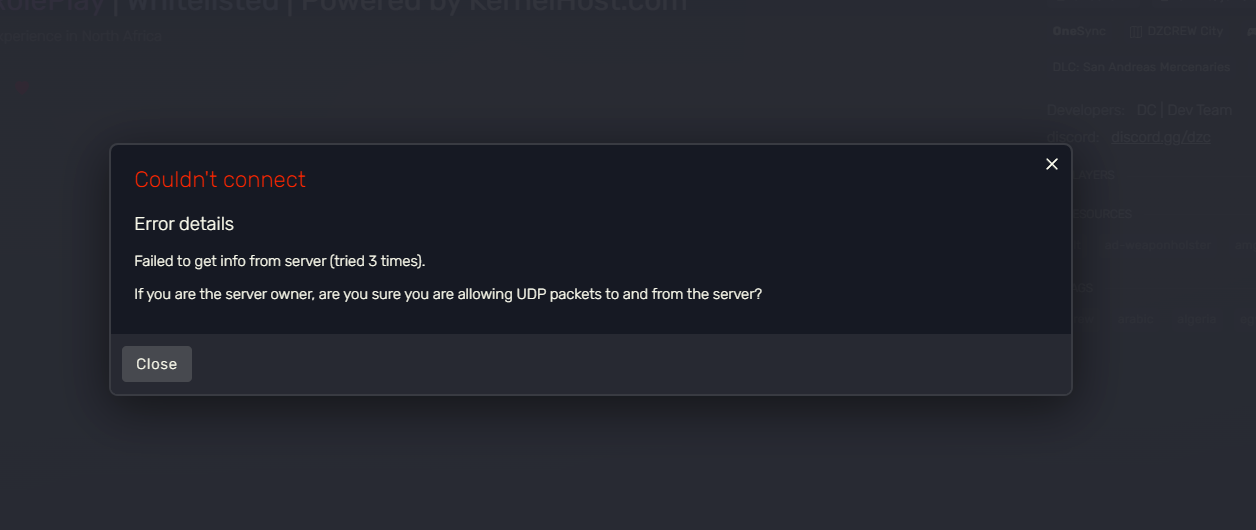Dismiss the error dialog with the X icon
This screenshot has width=1256, height=530.
click(1051, 164)
